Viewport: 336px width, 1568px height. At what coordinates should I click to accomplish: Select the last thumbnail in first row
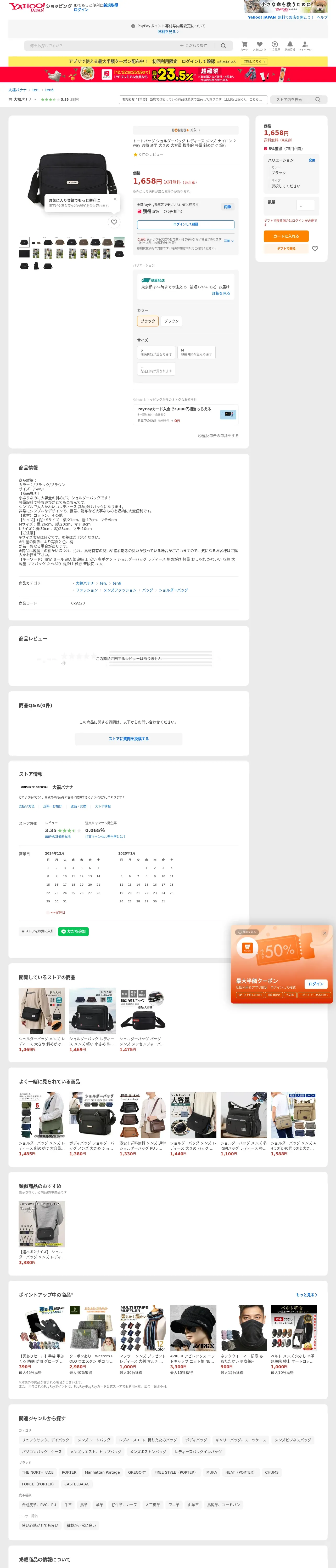[119, 242]
